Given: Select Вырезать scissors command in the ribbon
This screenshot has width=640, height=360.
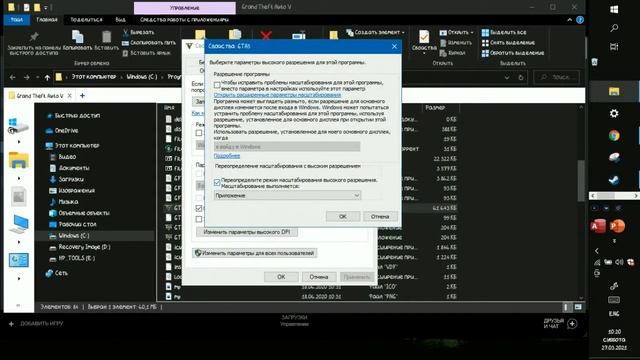Looking at the screenshot, I should [x=138, y=32].
